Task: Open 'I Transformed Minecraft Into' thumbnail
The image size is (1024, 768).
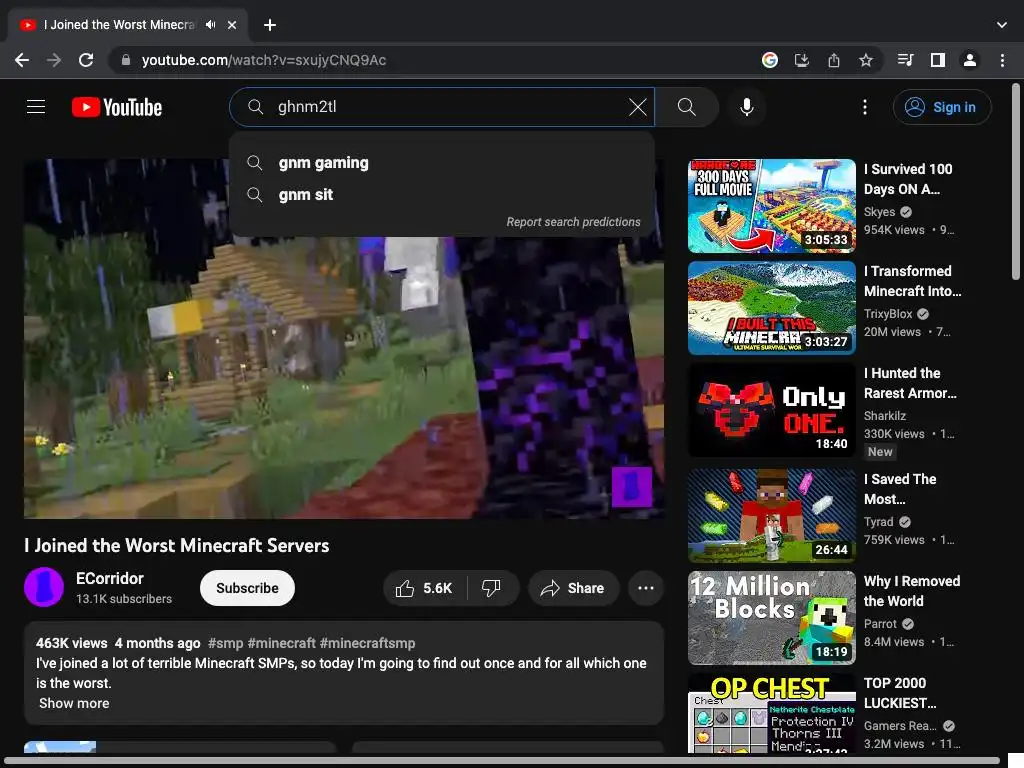Action: [x=772, y=308]
